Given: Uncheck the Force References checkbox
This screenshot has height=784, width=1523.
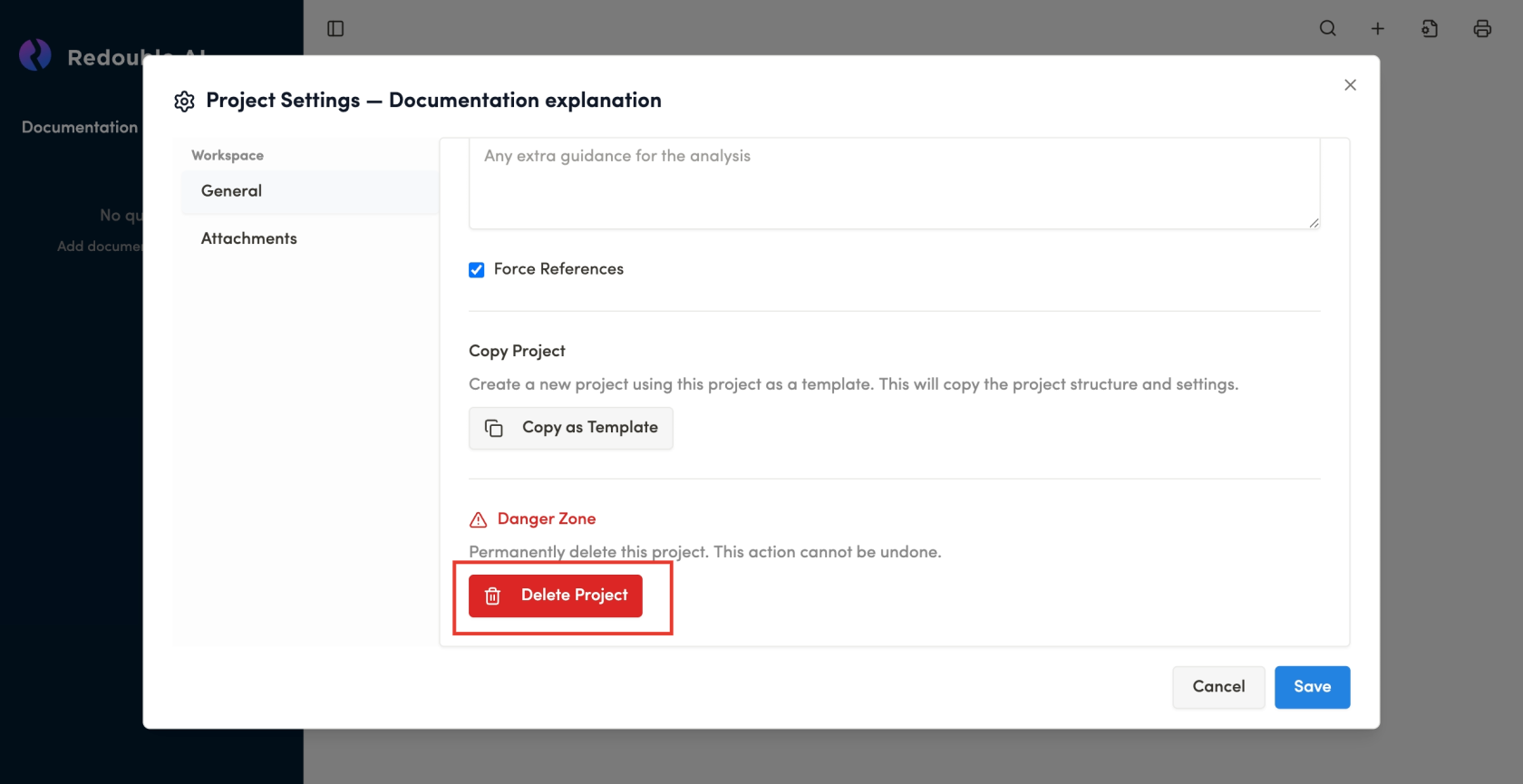Looking at the screenshot, I should [477, 270].
